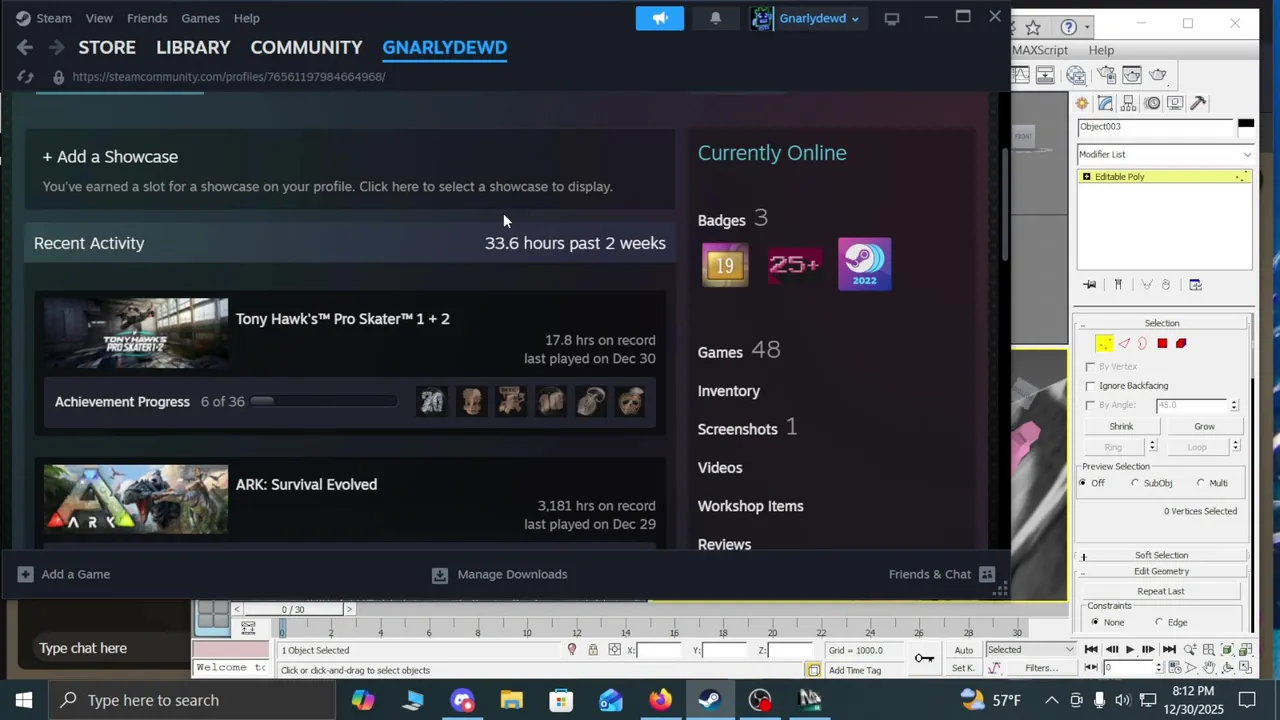Click Shrink selection button
1280x720 pixels.
[x=1121, y=426]
